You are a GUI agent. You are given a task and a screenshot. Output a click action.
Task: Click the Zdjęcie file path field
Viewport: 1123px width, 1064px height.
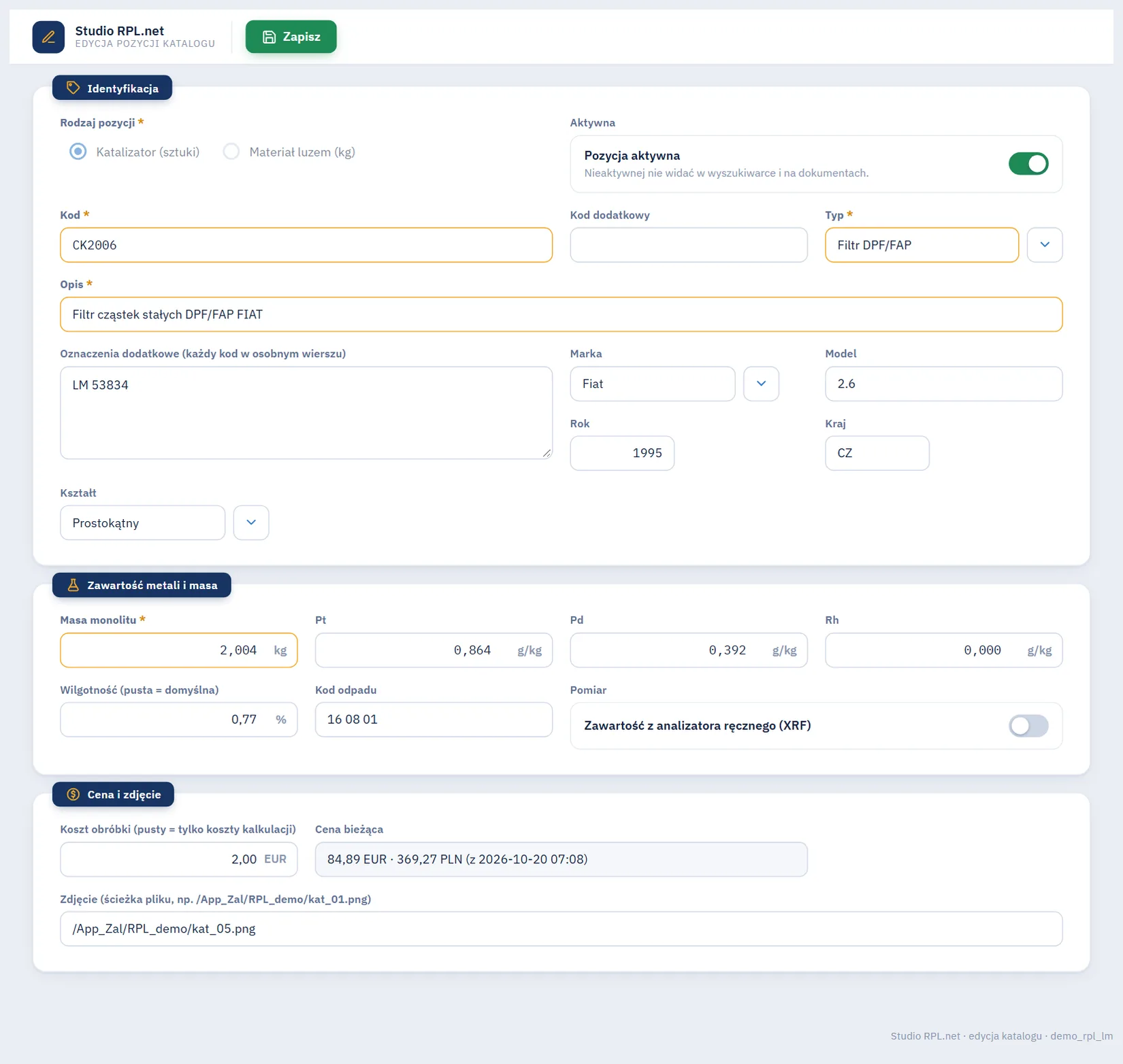pos(561,929)
